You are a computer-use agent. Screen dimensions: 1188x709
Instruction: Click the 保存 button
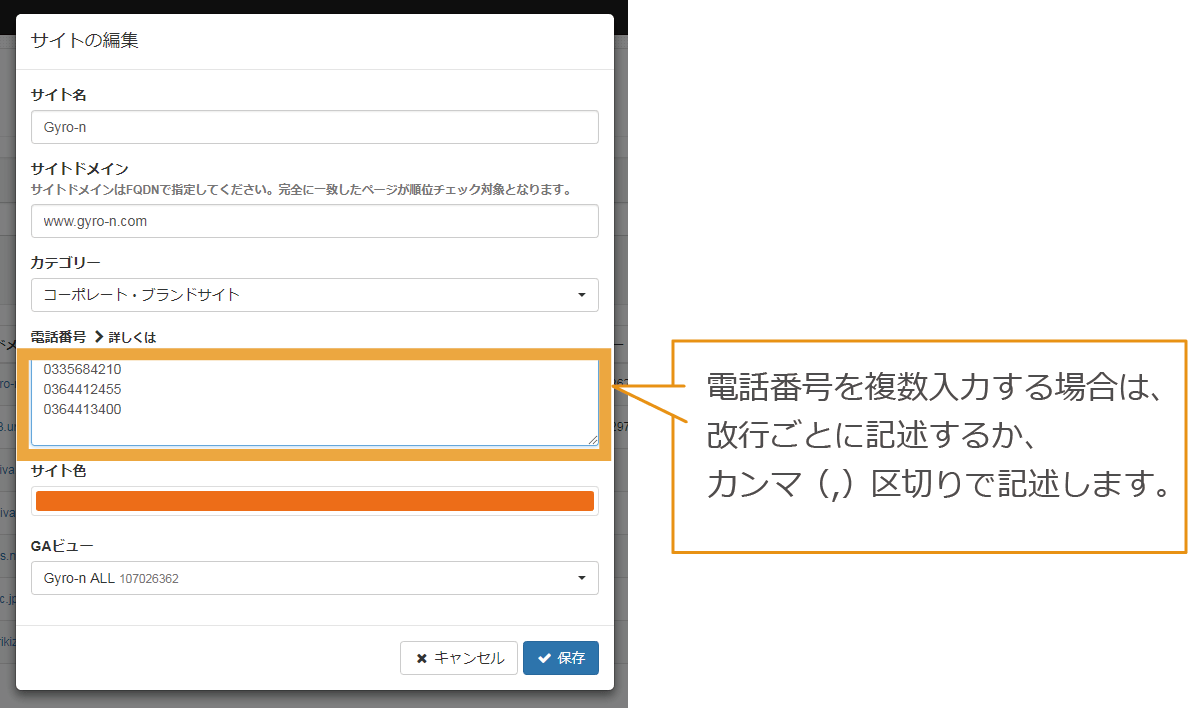pos(561,657)
